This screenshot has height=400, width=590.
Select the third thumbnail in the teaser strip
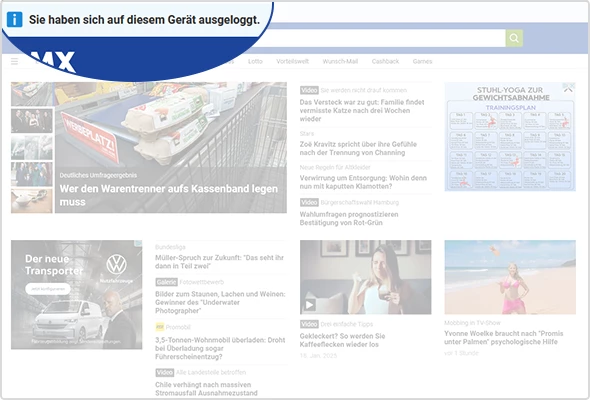[32, 147]
